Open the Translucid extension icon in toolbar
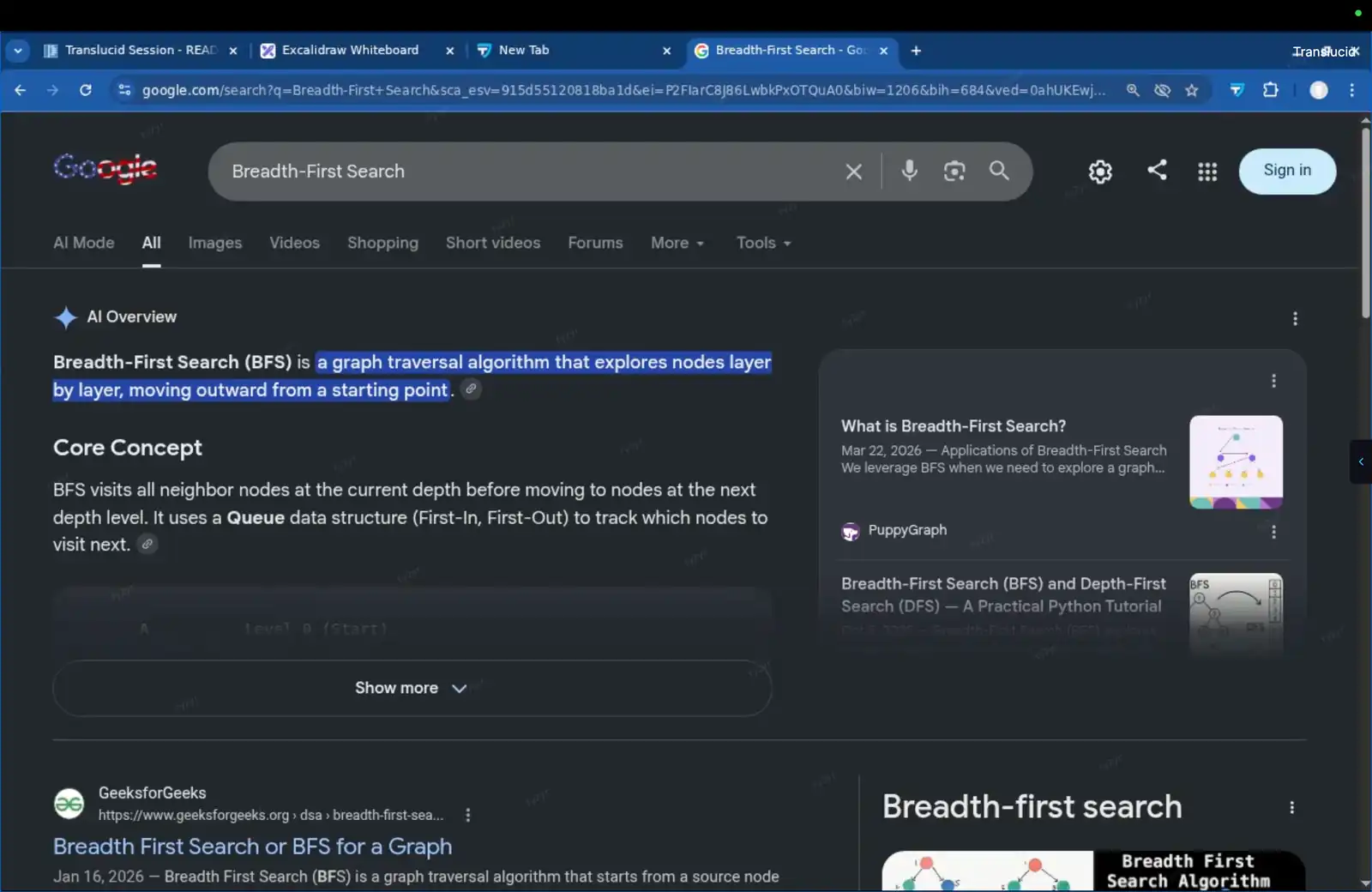Image resolution: width=1372 pixels, height=892 pixels. (x=1237, y=90)
